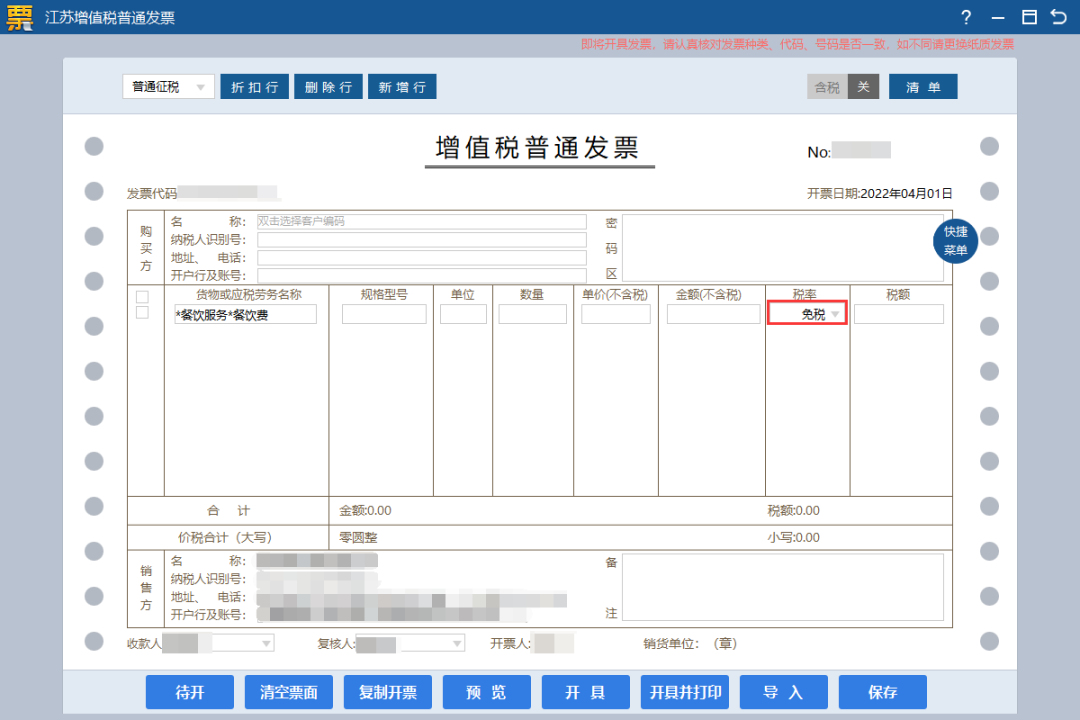The width and height of the screenshot is (1080, 720).
Task: Click the 快捷菜单 quick menu round icon
Action: click(x=954, y=241)
